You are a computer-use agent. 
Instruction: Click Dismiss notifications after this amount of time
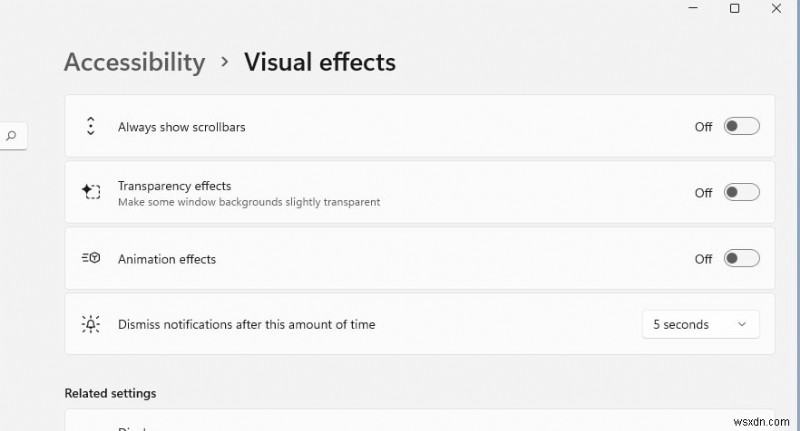click(x=246, y=324)
